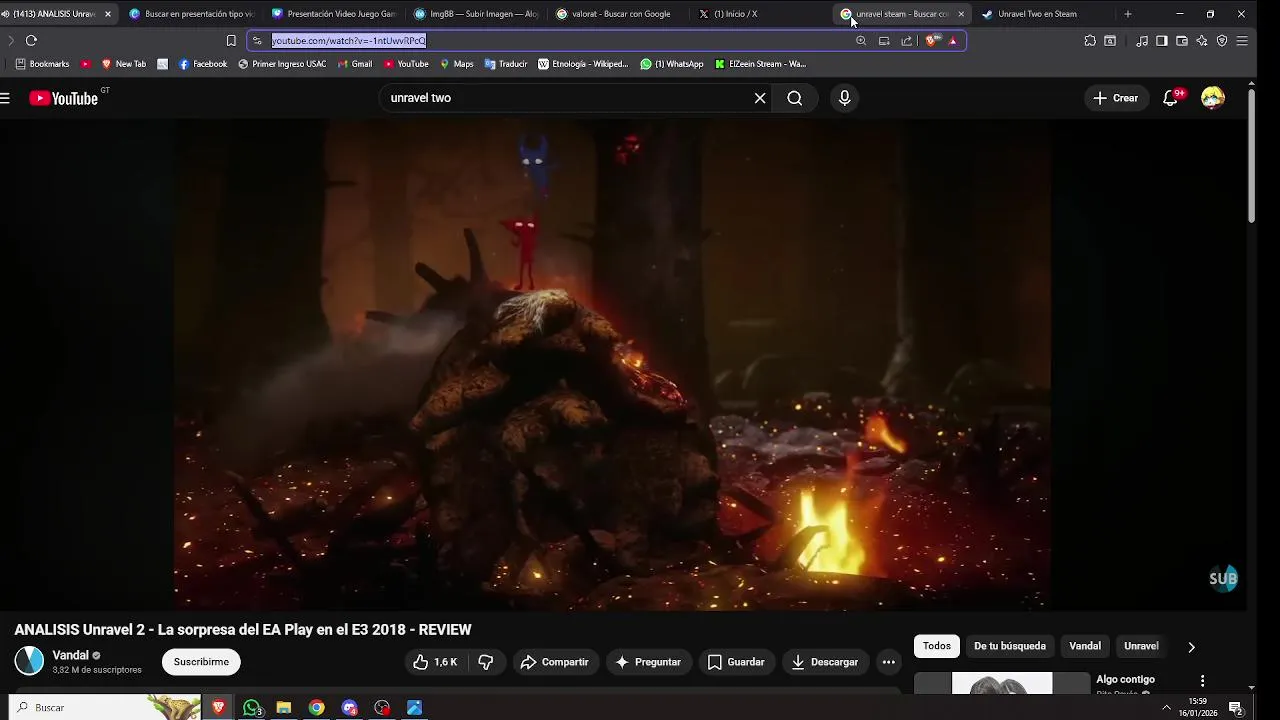The width and height of the screenshot is (1280, 720).
Task: Subscribe with the Suscribirme button
Action: [x=201, y=662]
